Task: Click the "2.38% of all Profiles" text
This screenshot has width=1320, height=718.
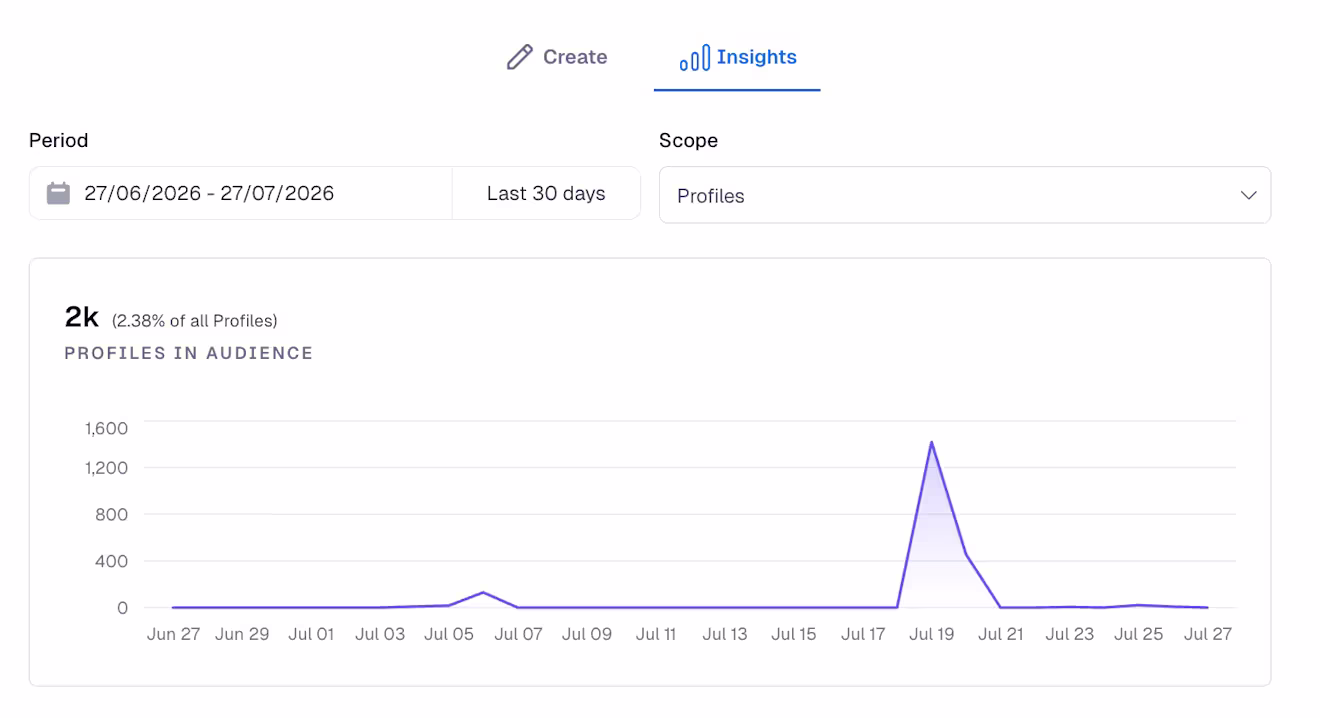Action: point(195,321)
